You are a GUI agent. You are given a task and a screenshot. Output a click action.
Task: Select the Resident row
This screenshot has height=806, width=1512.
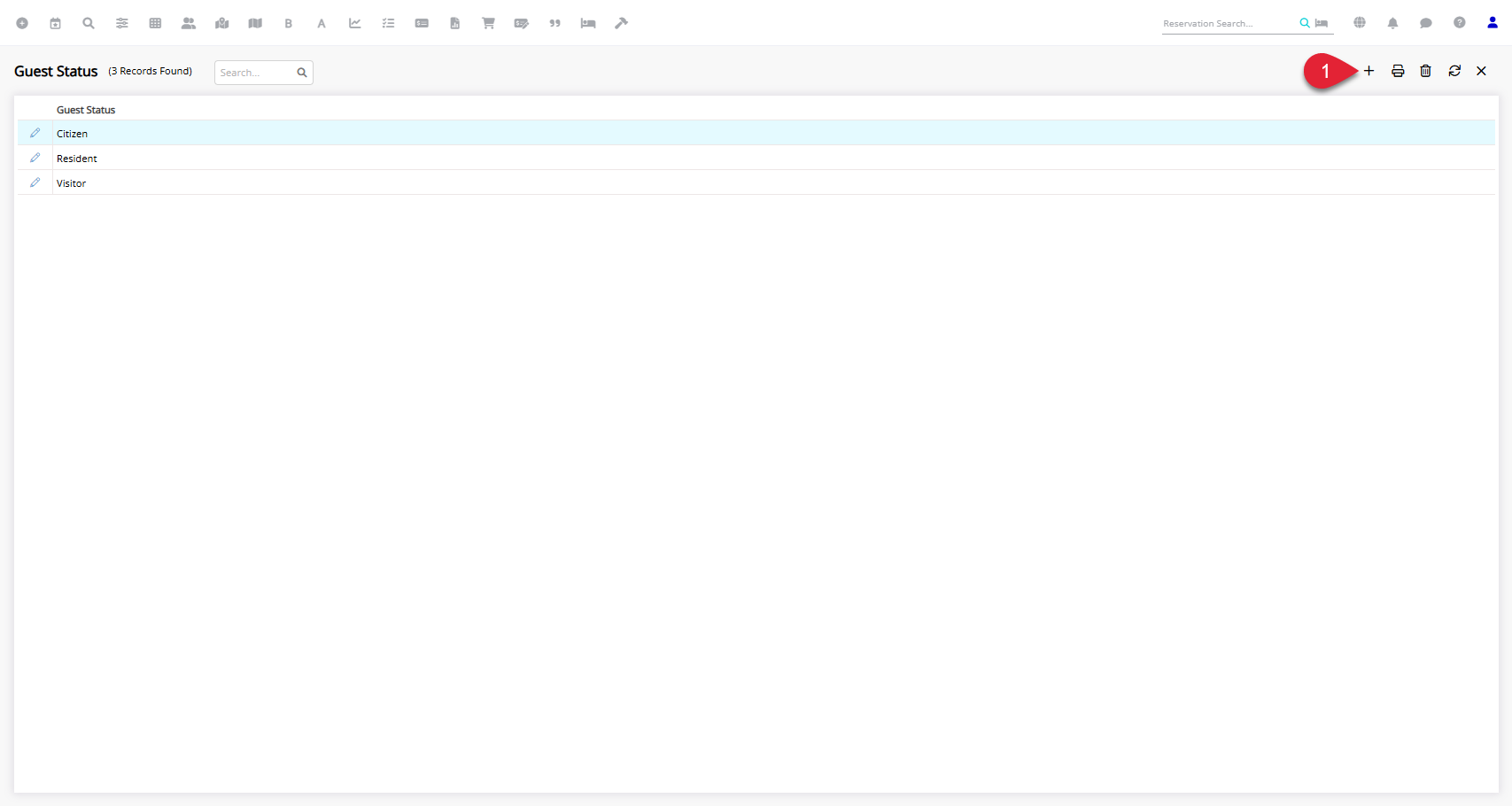coord(756,158)
